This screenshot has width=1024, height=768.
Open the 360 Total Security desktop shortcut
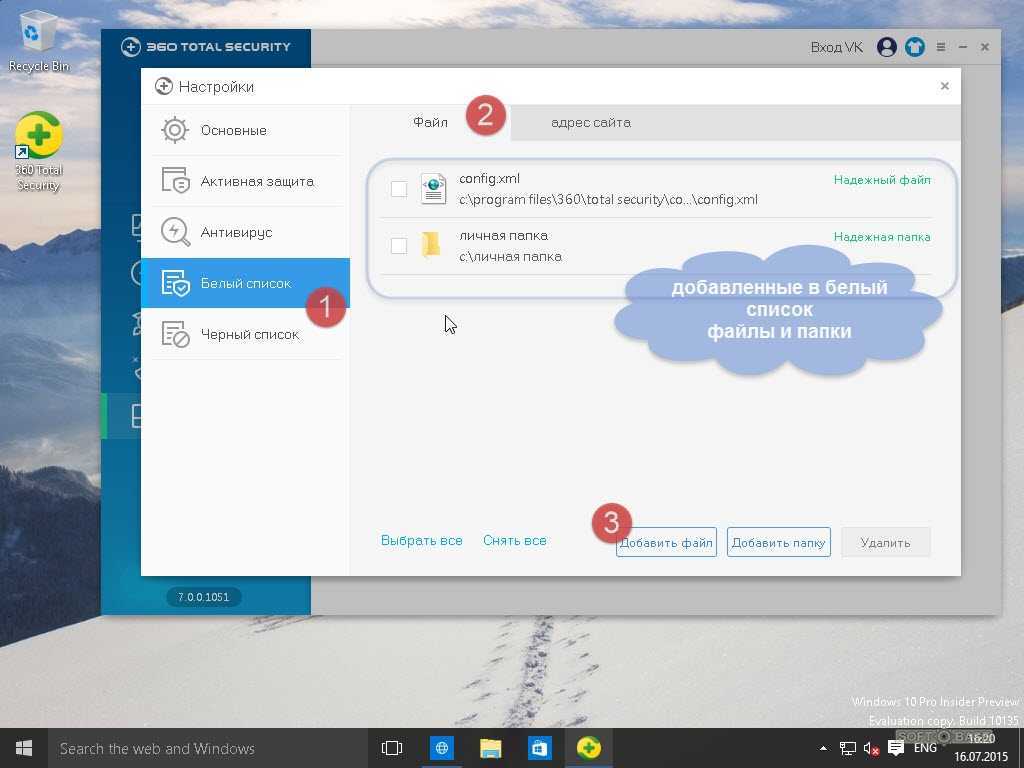[39, 152]
